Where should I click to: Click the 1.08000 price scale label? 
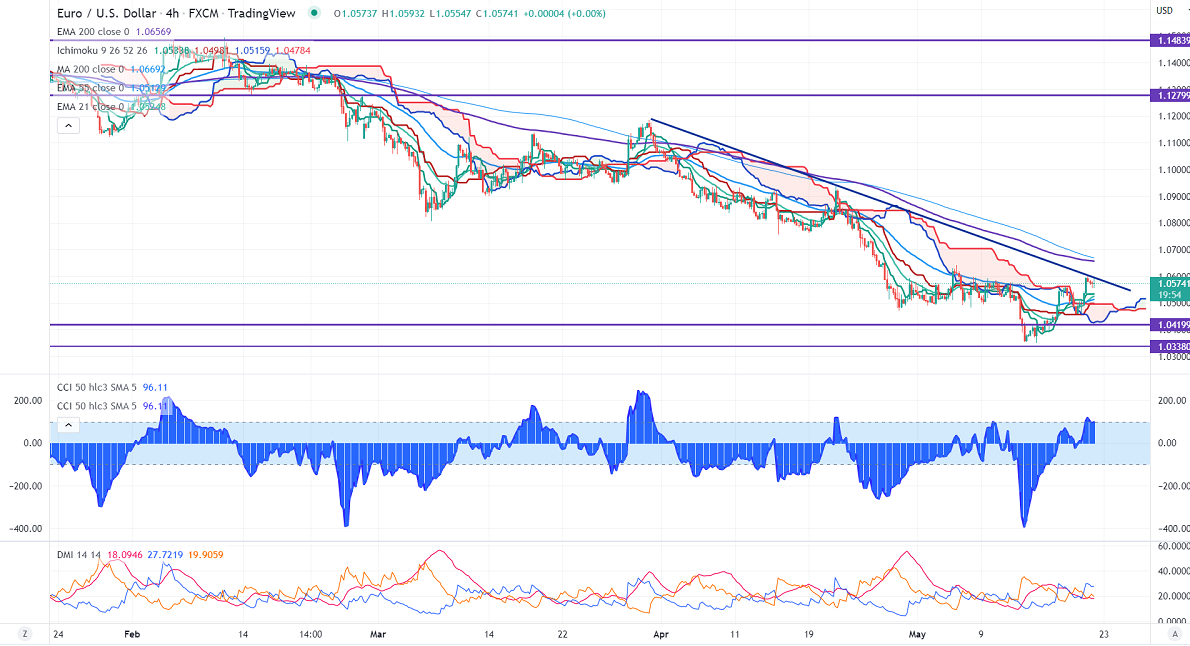[1173, 223]
